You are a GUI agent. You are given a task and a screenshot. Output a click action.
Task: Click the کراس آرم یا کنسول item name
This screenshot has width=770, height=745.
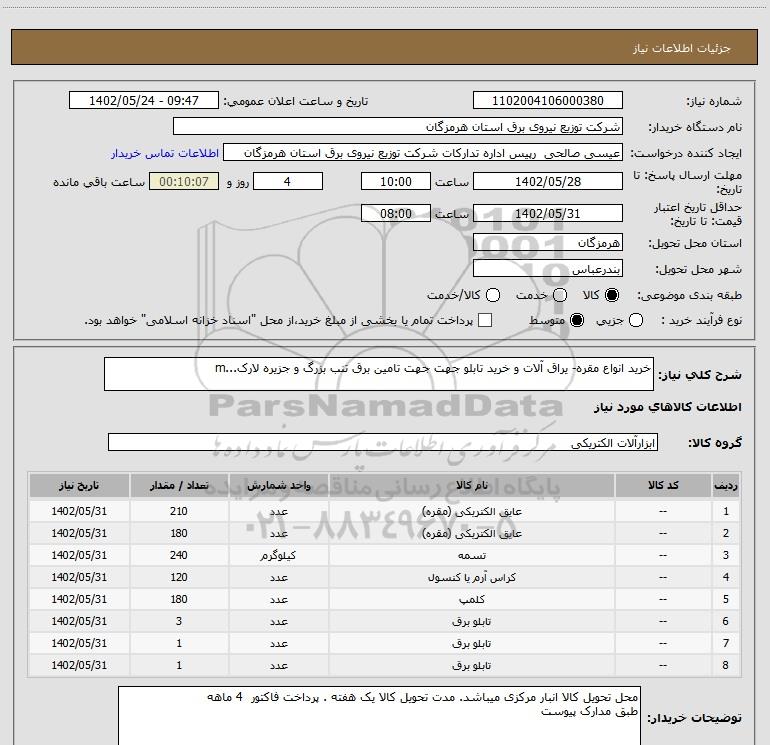pos(471,578)
